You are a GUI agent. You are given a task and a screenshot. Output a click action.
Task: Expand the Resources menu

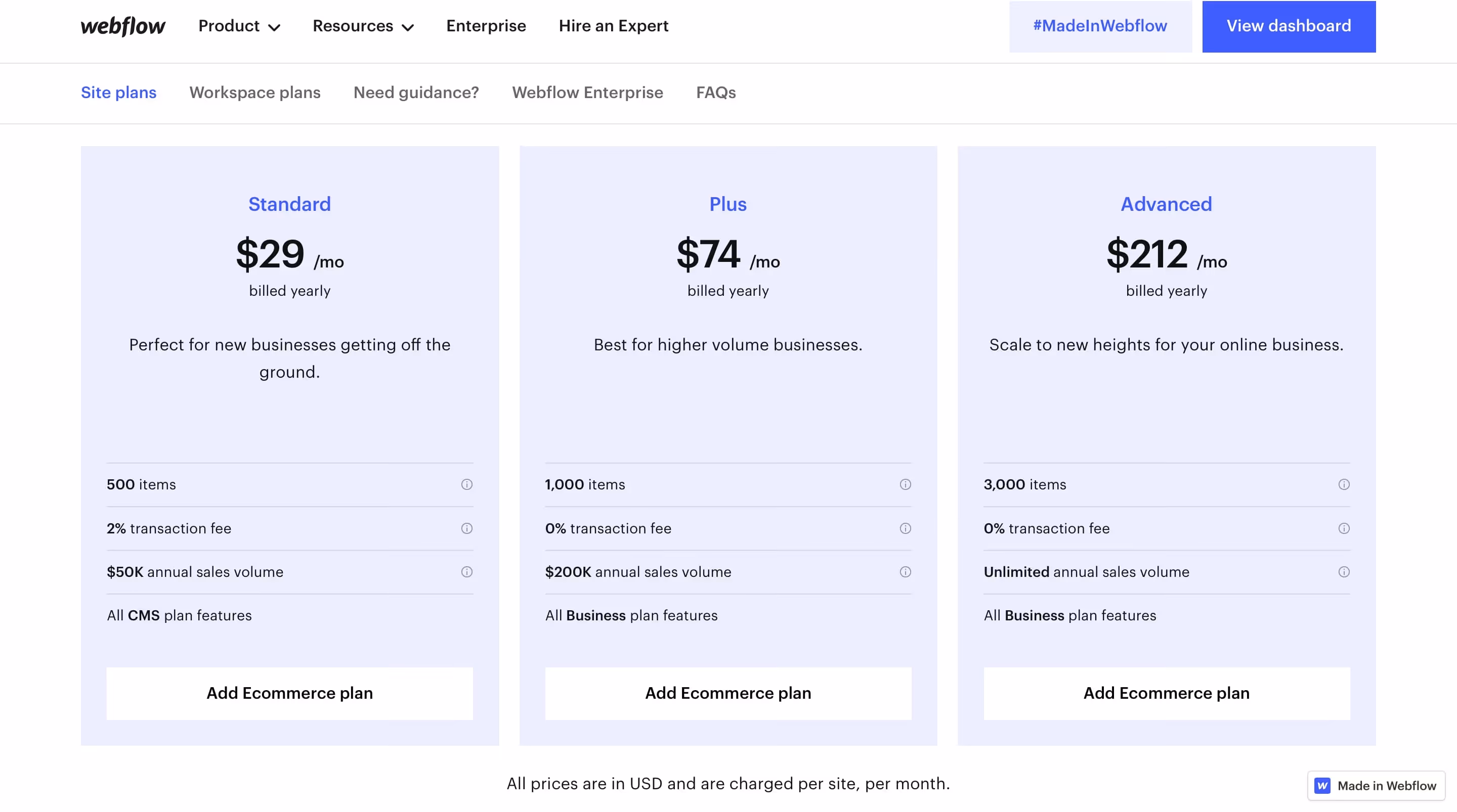(x=363, y=26)
